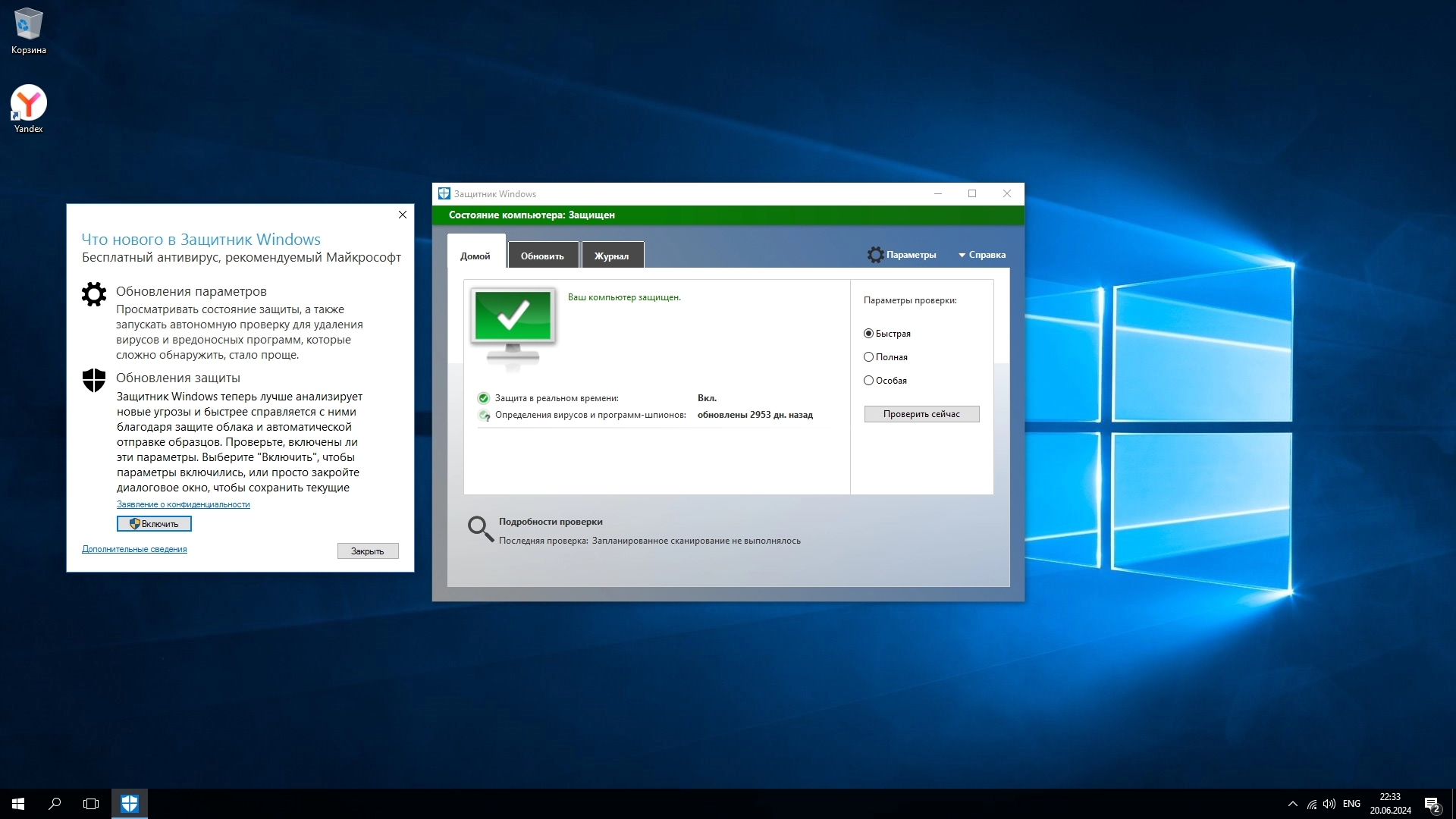
Task: Show hidden tray icons chevron
Action: 1292,804
